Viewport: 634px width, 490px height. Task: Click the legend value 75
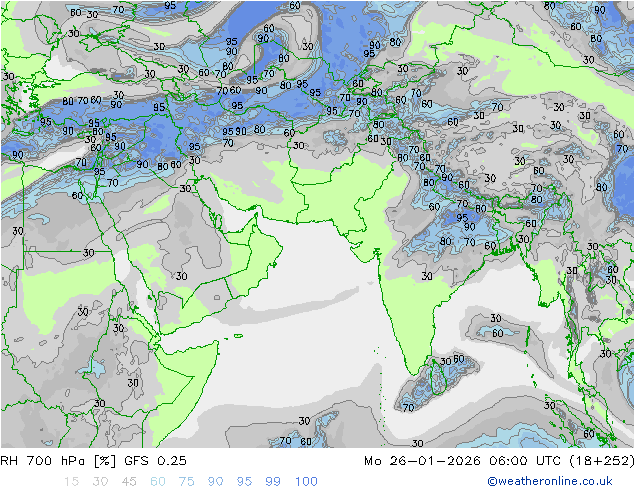(x=186, y=481)
